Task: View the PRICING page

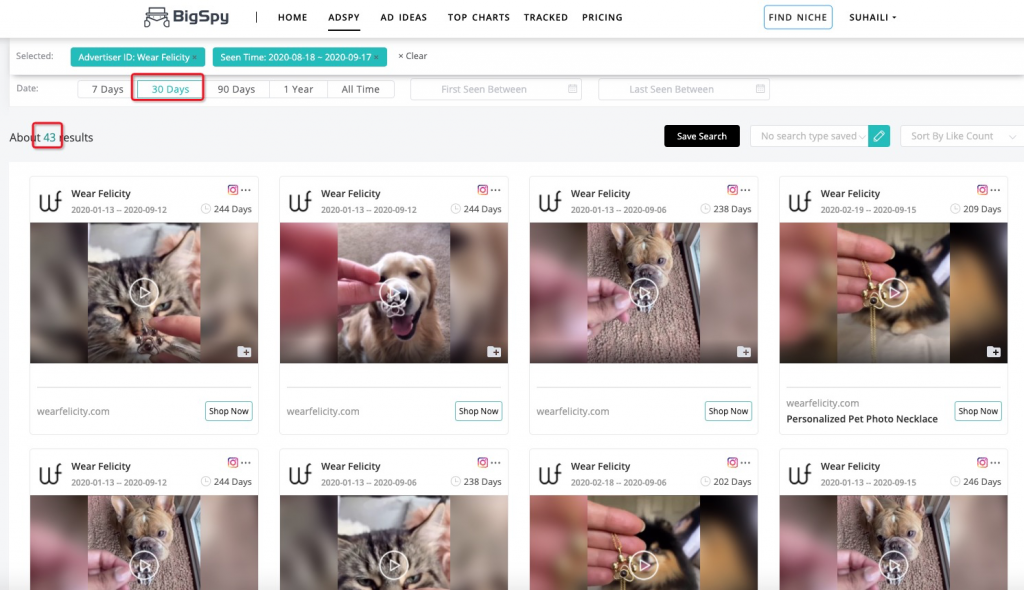Action: tap(602, 18)
